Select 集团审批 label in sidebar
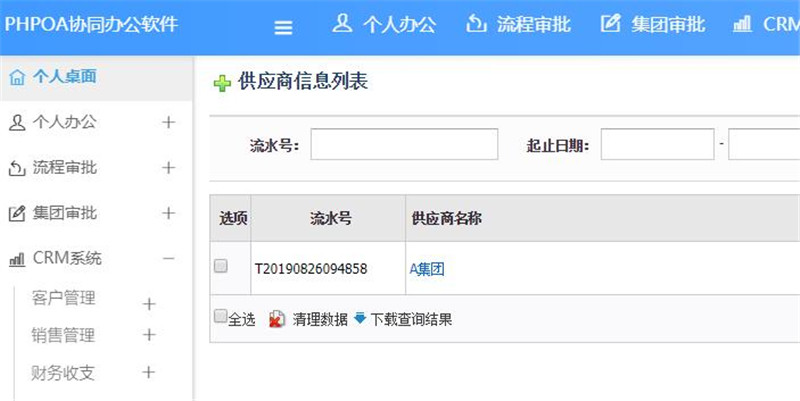 tap(65, 213)
